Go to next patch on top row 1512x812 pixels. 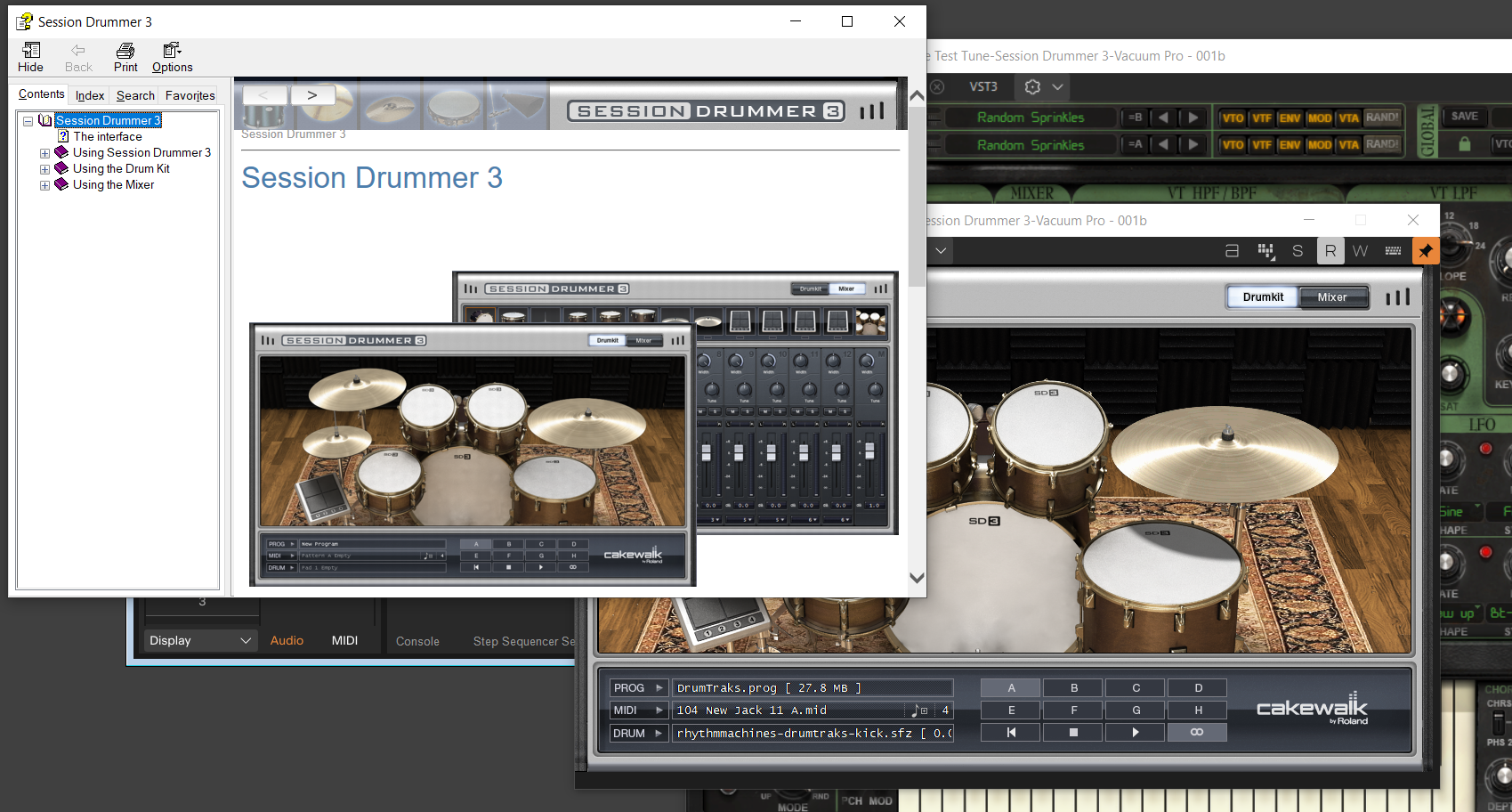click(1193, 118)
